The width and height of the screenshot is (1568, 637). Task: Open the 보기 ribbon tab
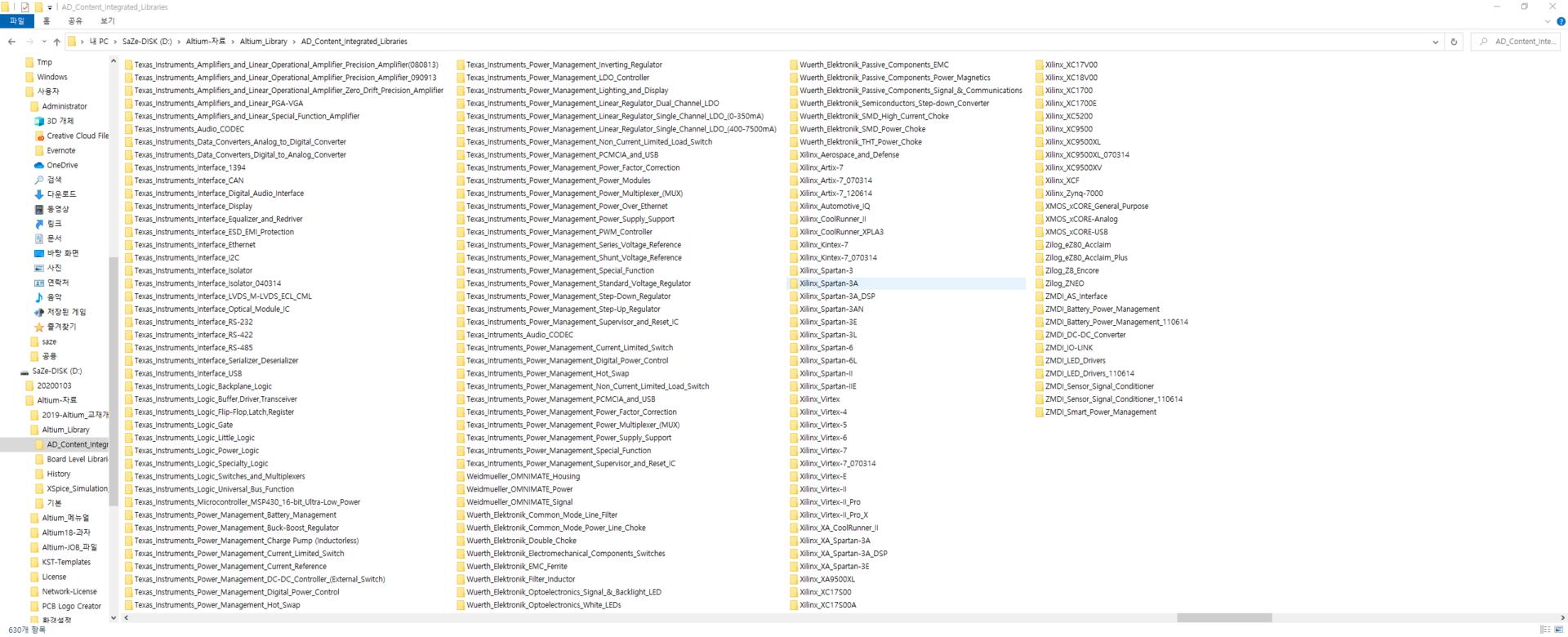[108, 21]
